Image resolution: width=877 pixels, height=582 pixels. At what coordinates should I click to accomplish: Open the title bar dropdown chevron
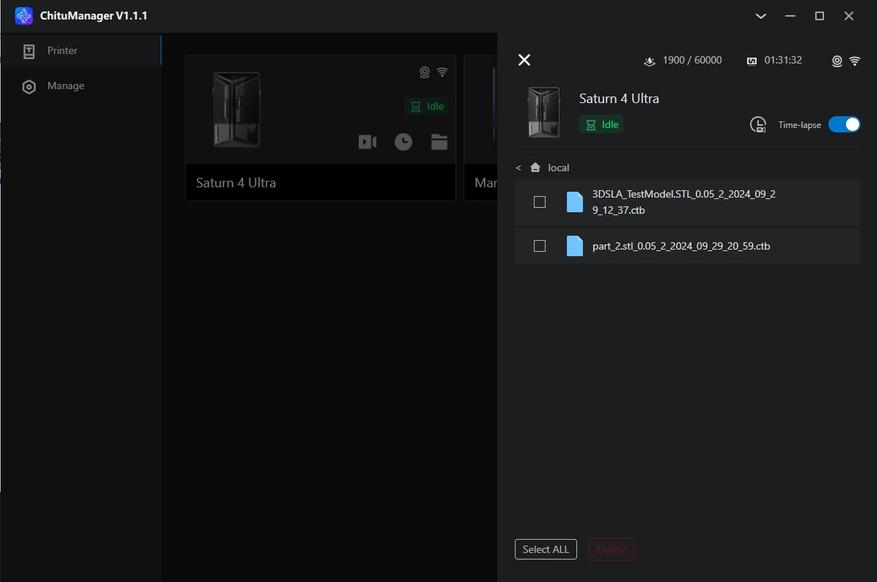761,16
